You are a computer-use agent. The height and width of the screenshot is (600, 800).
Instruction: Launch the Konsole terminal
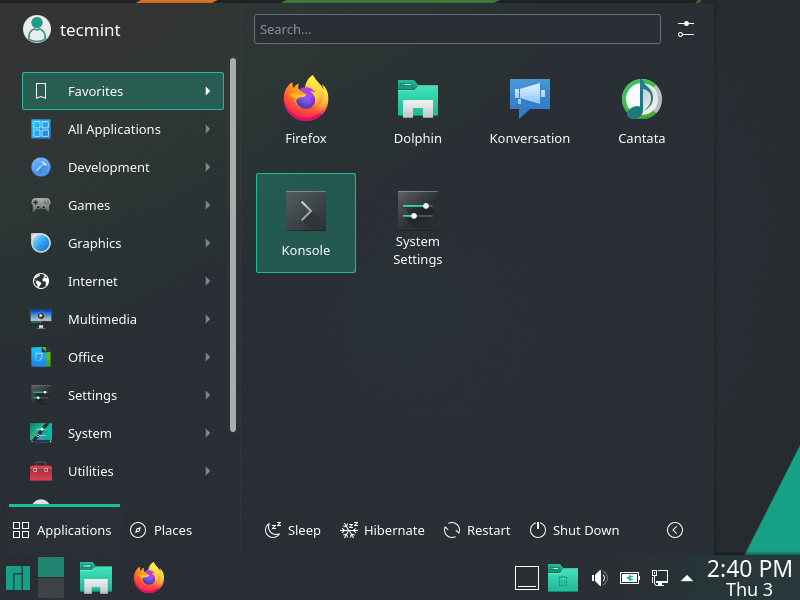point(306,222)
